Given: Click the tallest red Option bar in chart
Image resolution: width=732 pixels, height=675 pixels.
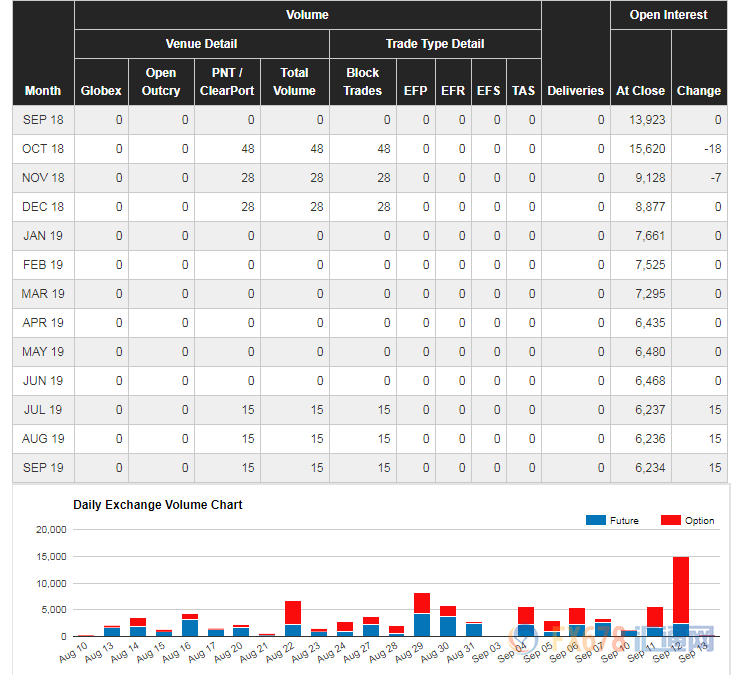Looking at the screenshot, I should coord(681,589).
